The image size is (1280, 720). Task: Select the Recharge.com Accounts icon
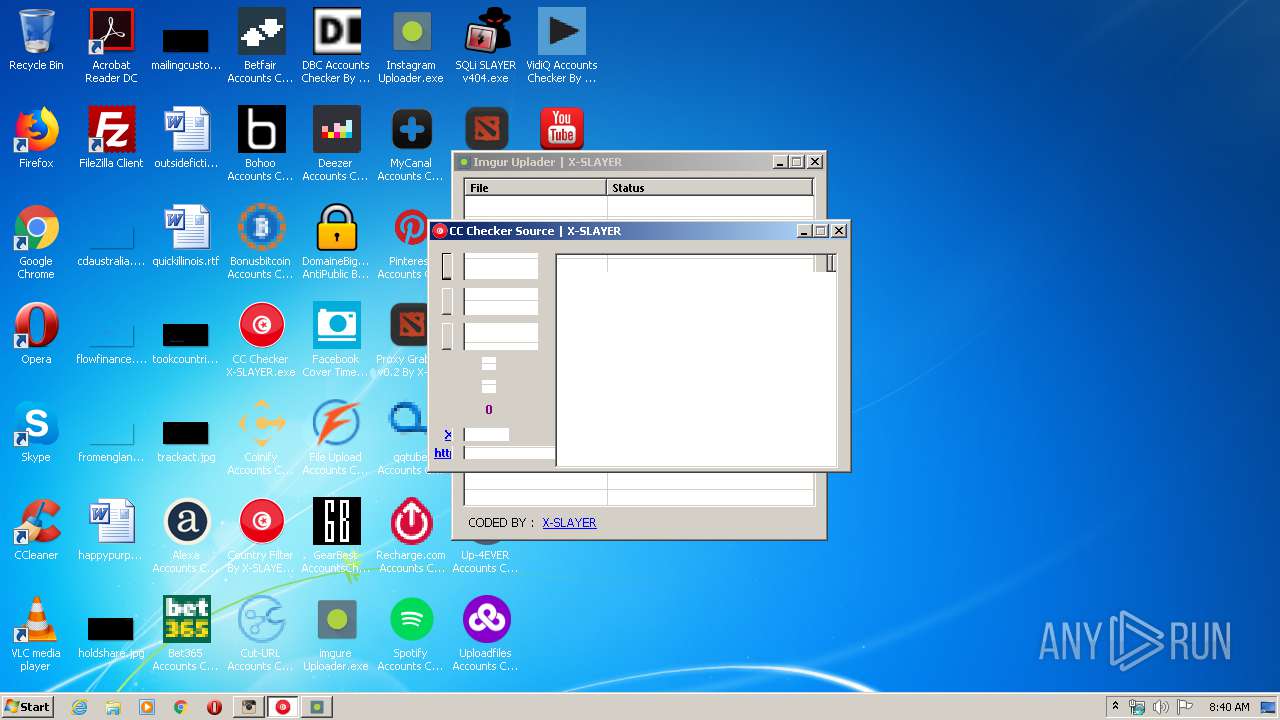click(411, 536)
